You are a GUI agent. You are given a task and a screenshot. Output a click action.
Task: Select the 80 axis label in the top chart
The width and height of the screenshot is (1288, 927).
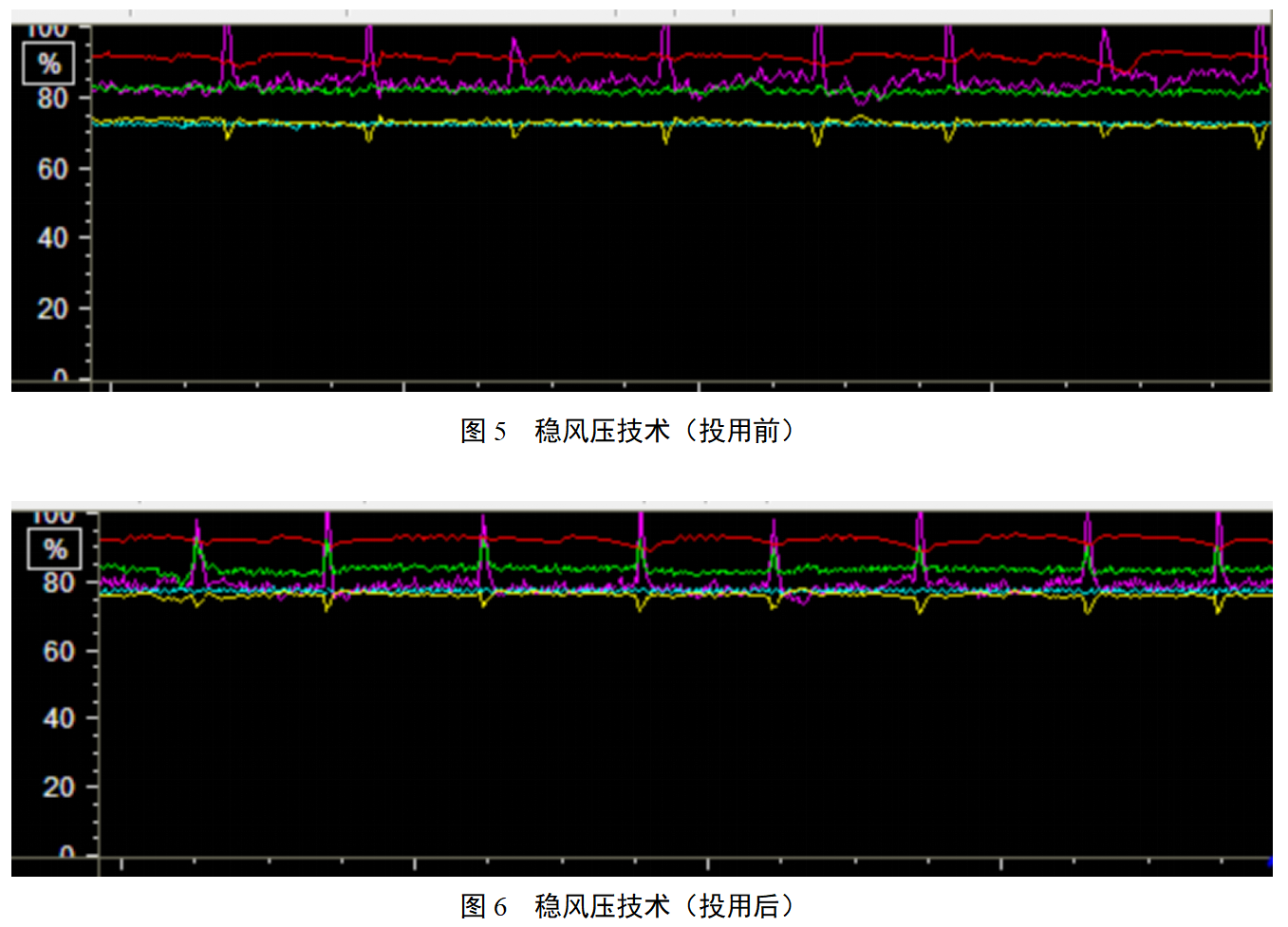coord(52,99)
